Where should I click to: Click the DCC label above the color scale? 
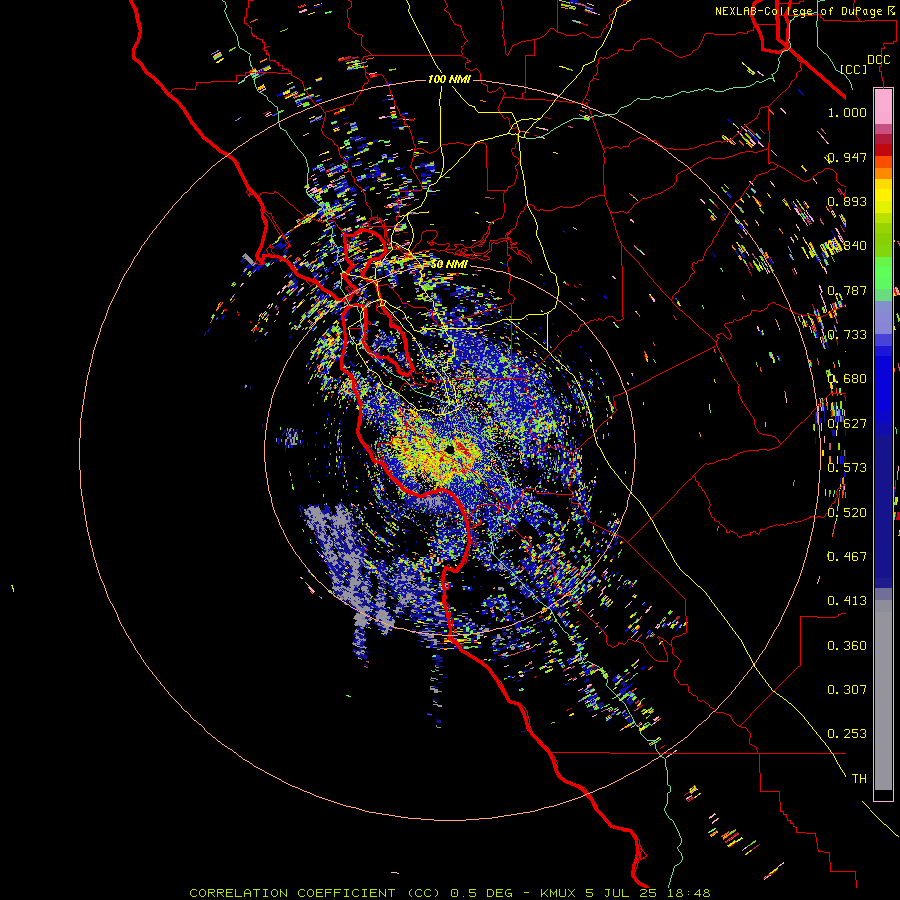point(879,60)
